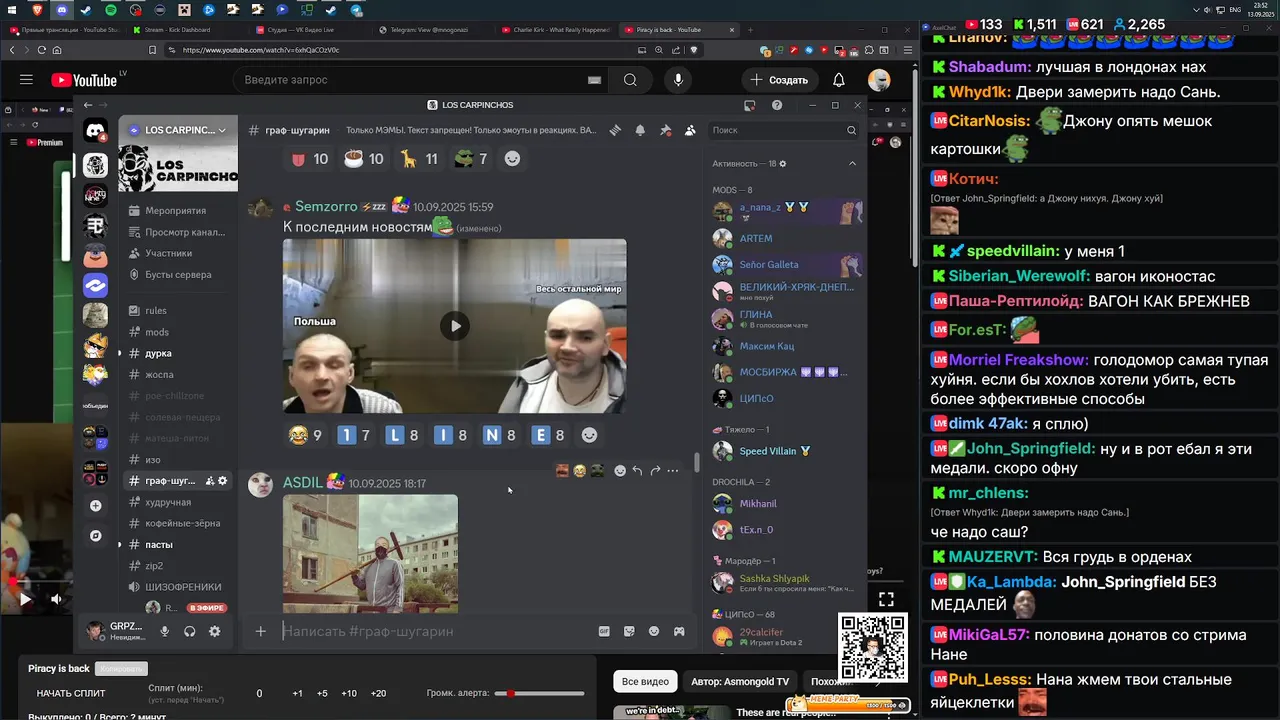Viewport: 1280px width, 720px height.
Task: Click YouTube voice search microphone
Action: pos(678,80)
